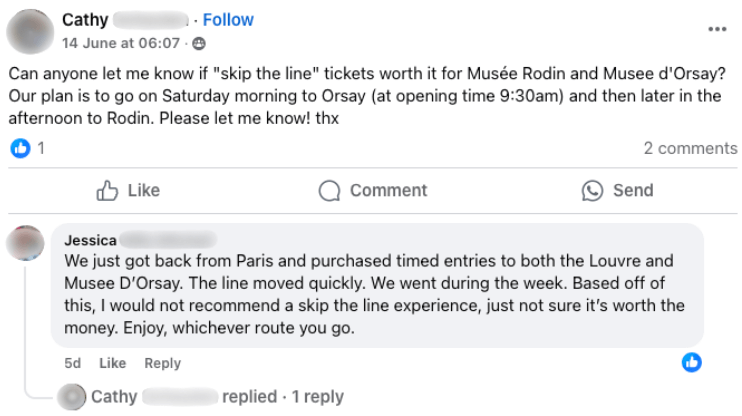Open Jessica's profile from her comment name
Viewport: 742px width, 416px height.
click(90, 240)
